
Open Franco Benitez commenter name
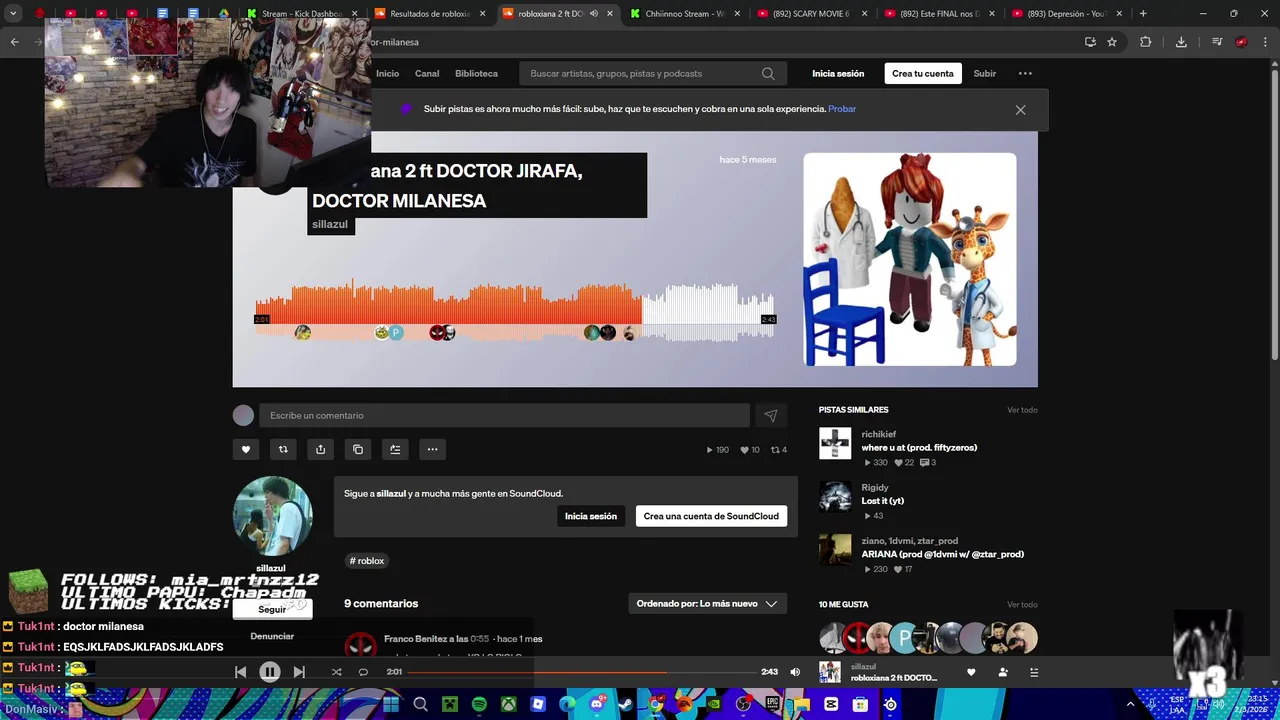[419, 639]
